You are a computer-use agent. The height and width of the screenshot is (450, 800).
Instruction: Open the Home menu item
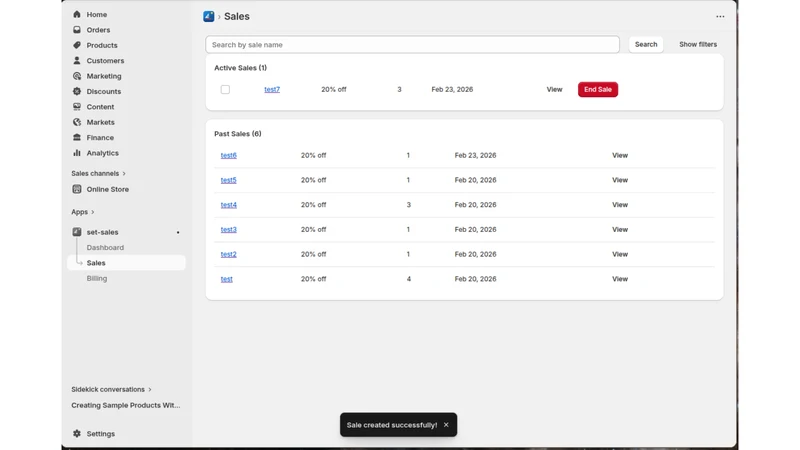[96, 14]
